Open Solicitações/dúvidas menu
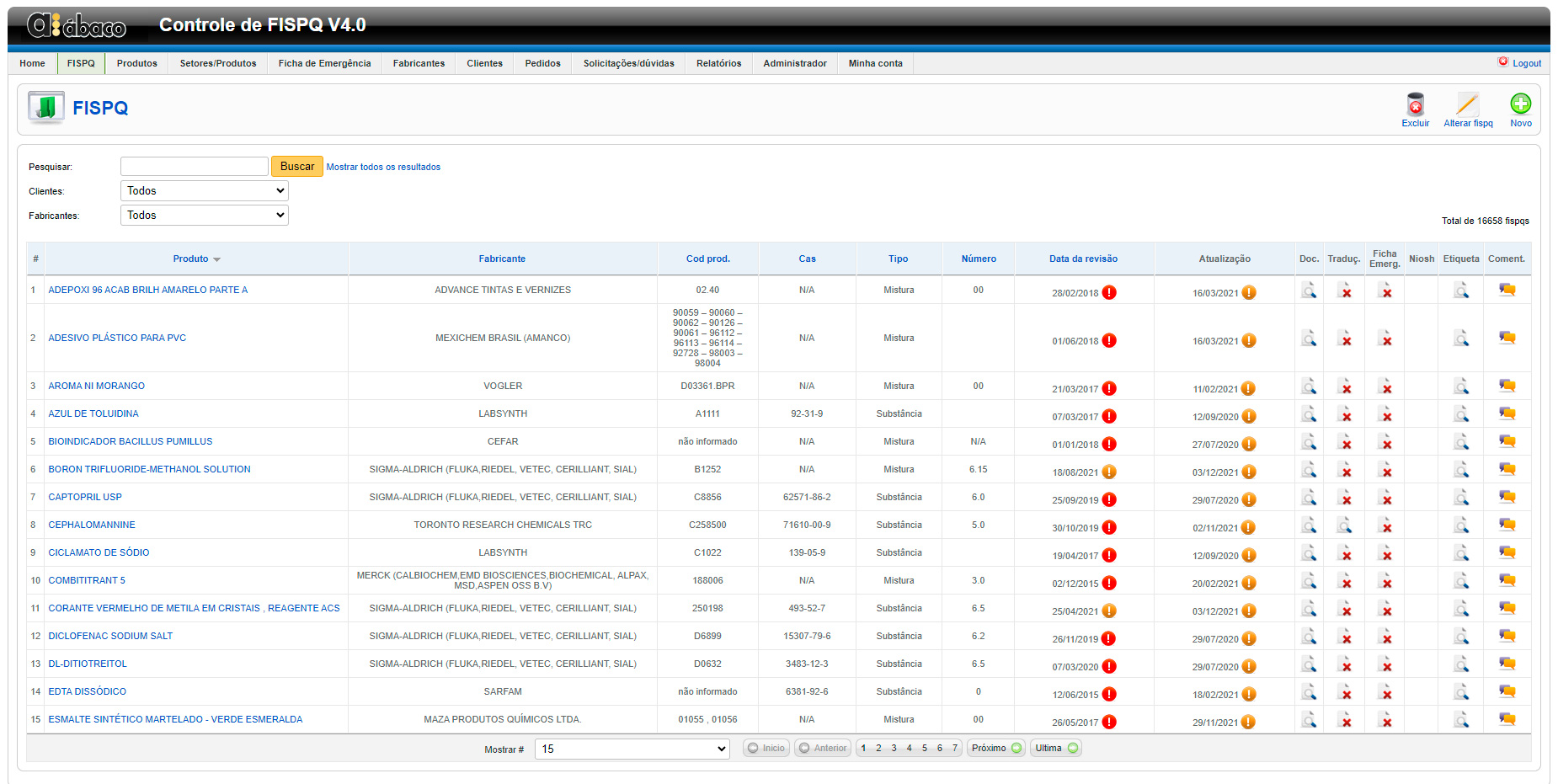 coord(629,63)
